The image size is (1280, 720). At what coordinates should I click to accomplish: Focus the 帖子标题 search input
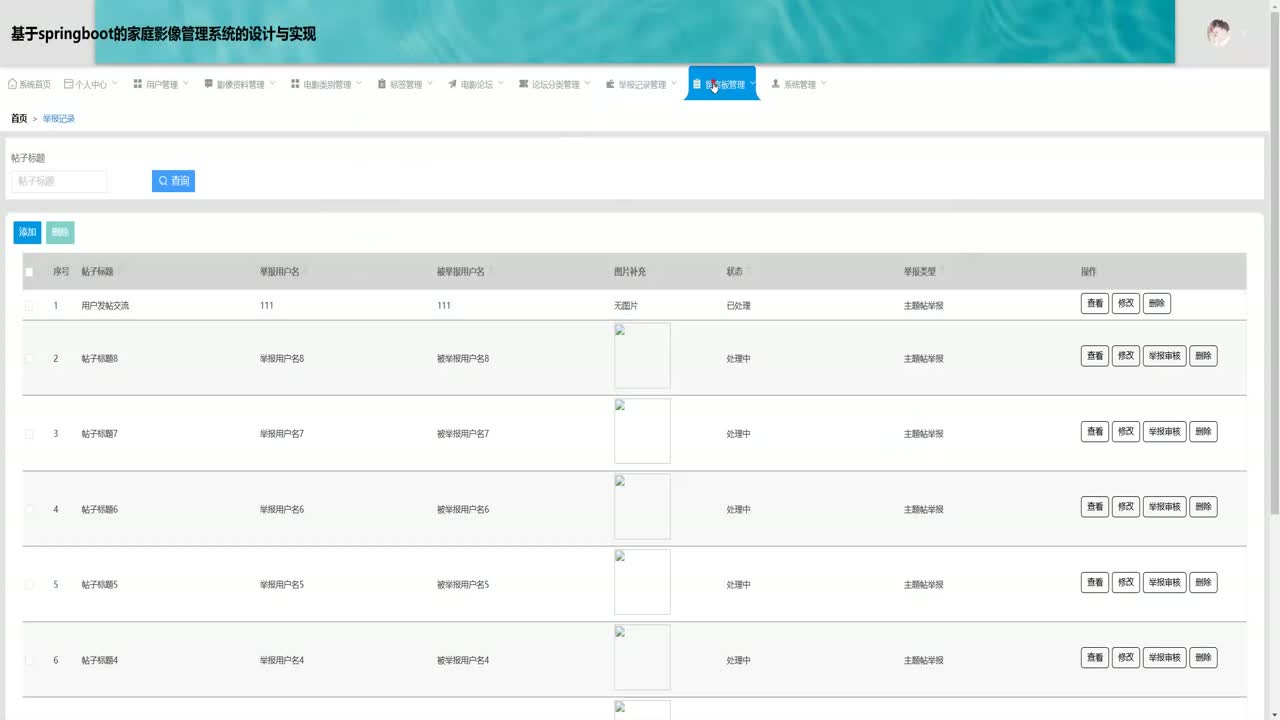click(59, 181)
